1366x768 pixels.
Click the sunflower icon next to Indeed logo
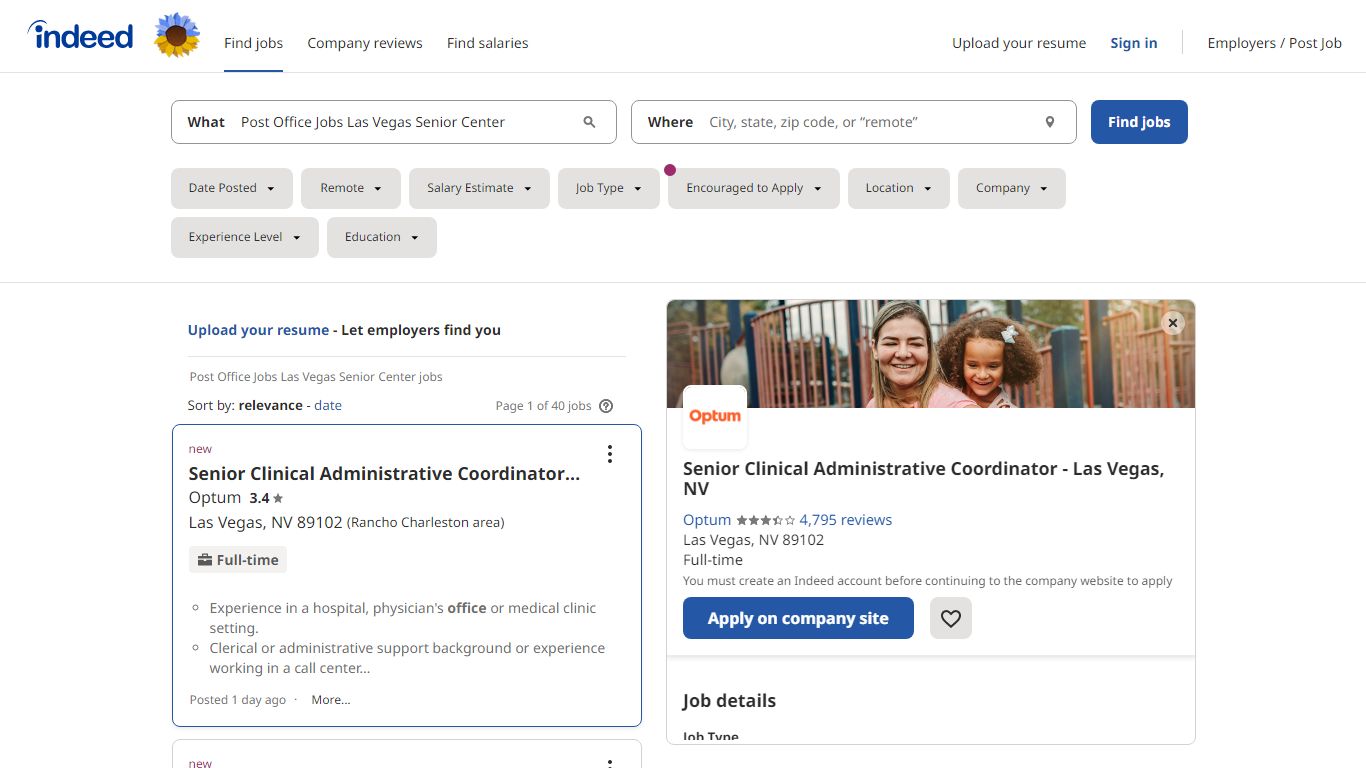tap(177, 36)
